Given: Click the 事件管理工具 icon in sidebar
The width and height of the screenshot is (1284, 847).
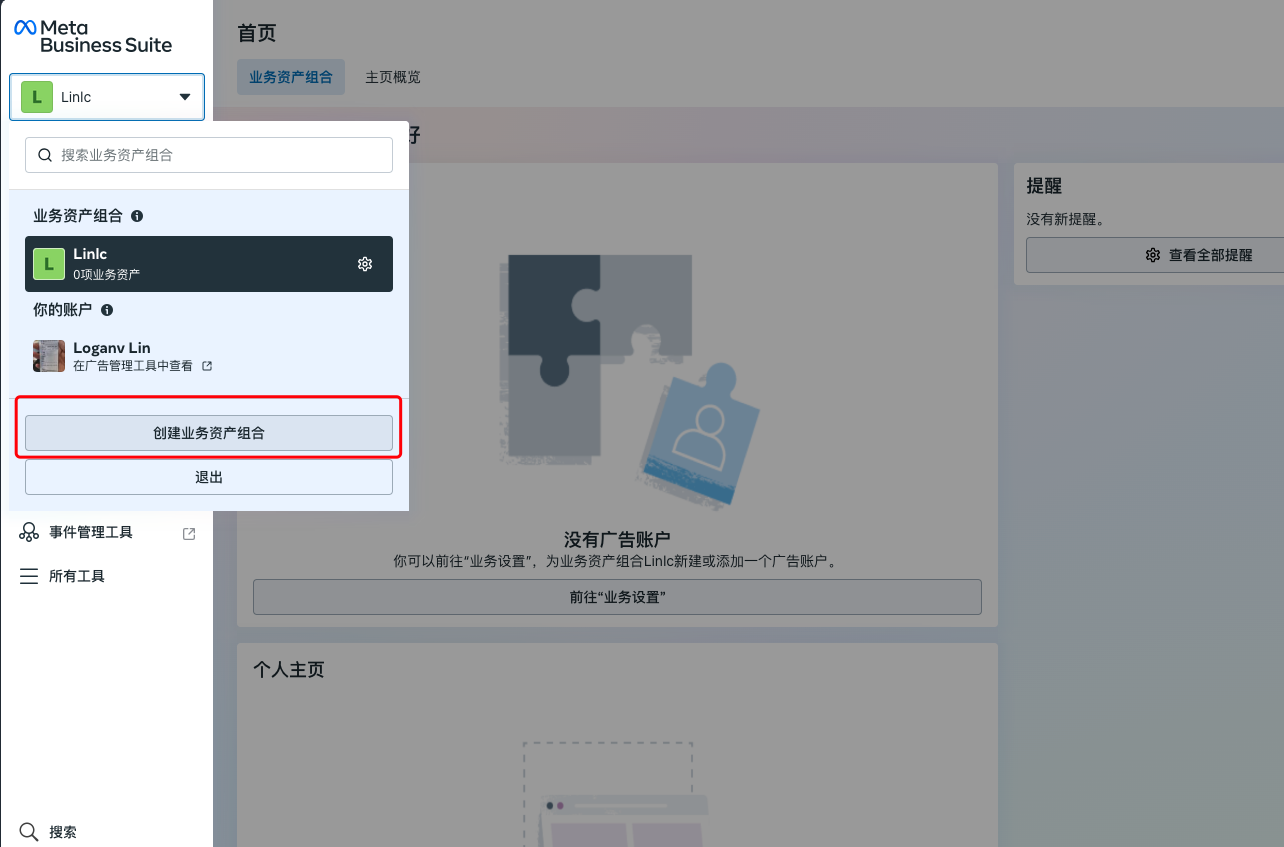Looking at the screenshot, I should (29, 532).
